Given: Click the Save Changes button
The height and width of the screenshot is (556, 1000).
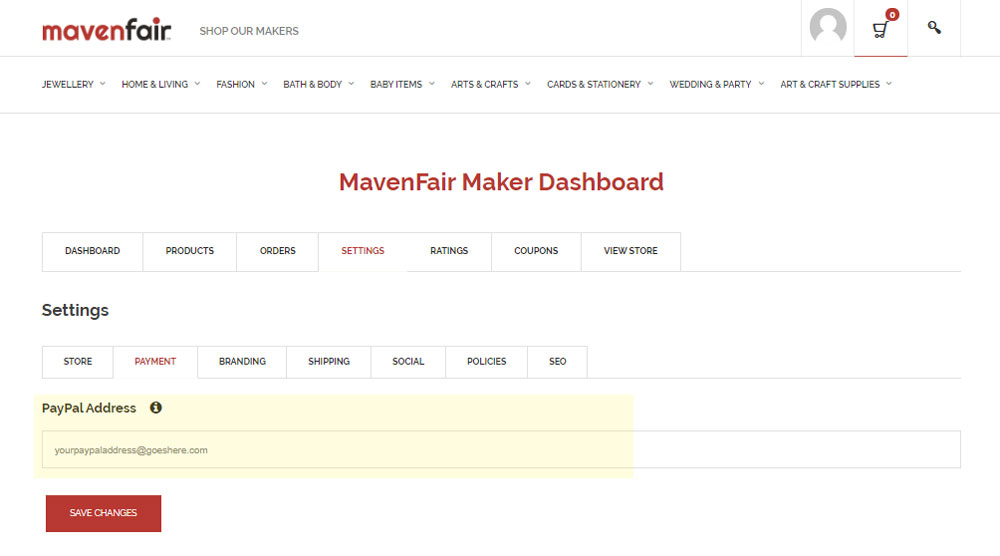Looking at the screenshot, I should (103, 513).
